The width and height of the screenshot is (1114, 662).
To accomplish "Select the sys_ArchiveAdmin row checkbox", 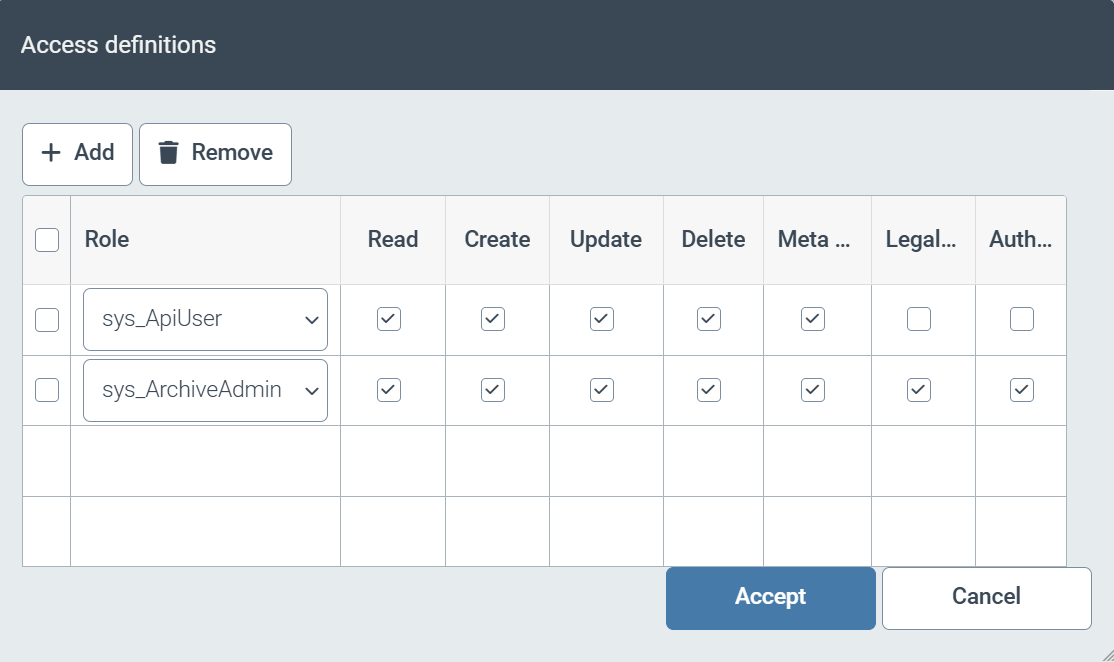I will [x=45, y=390].
